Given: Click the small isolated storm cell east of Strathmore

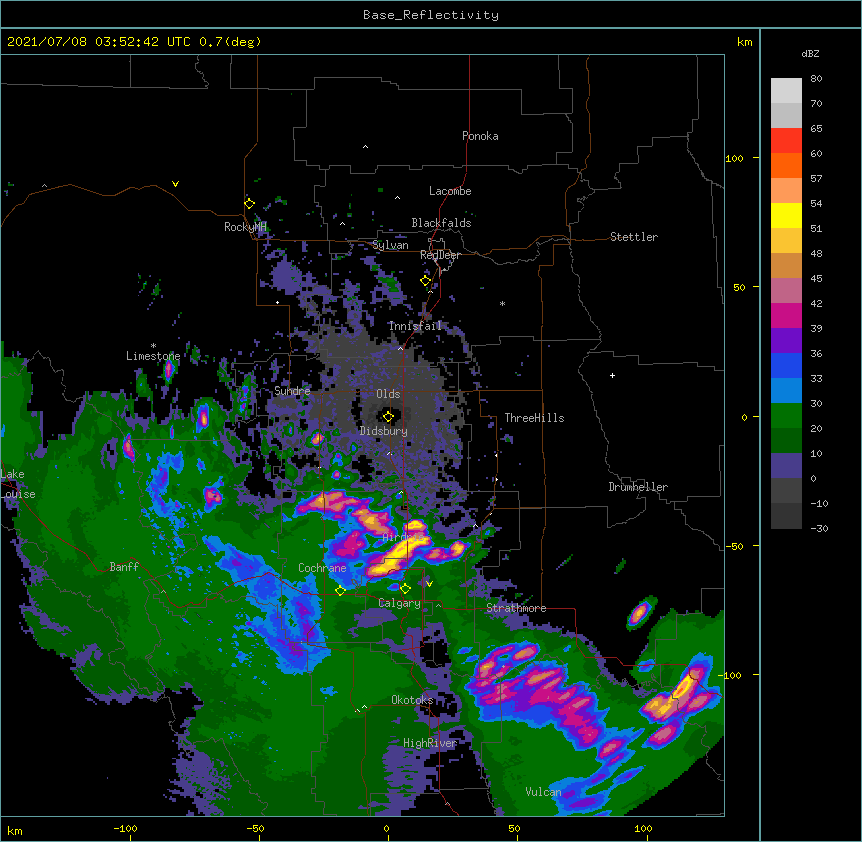Looking at the screenshot, I should (639, 613).
